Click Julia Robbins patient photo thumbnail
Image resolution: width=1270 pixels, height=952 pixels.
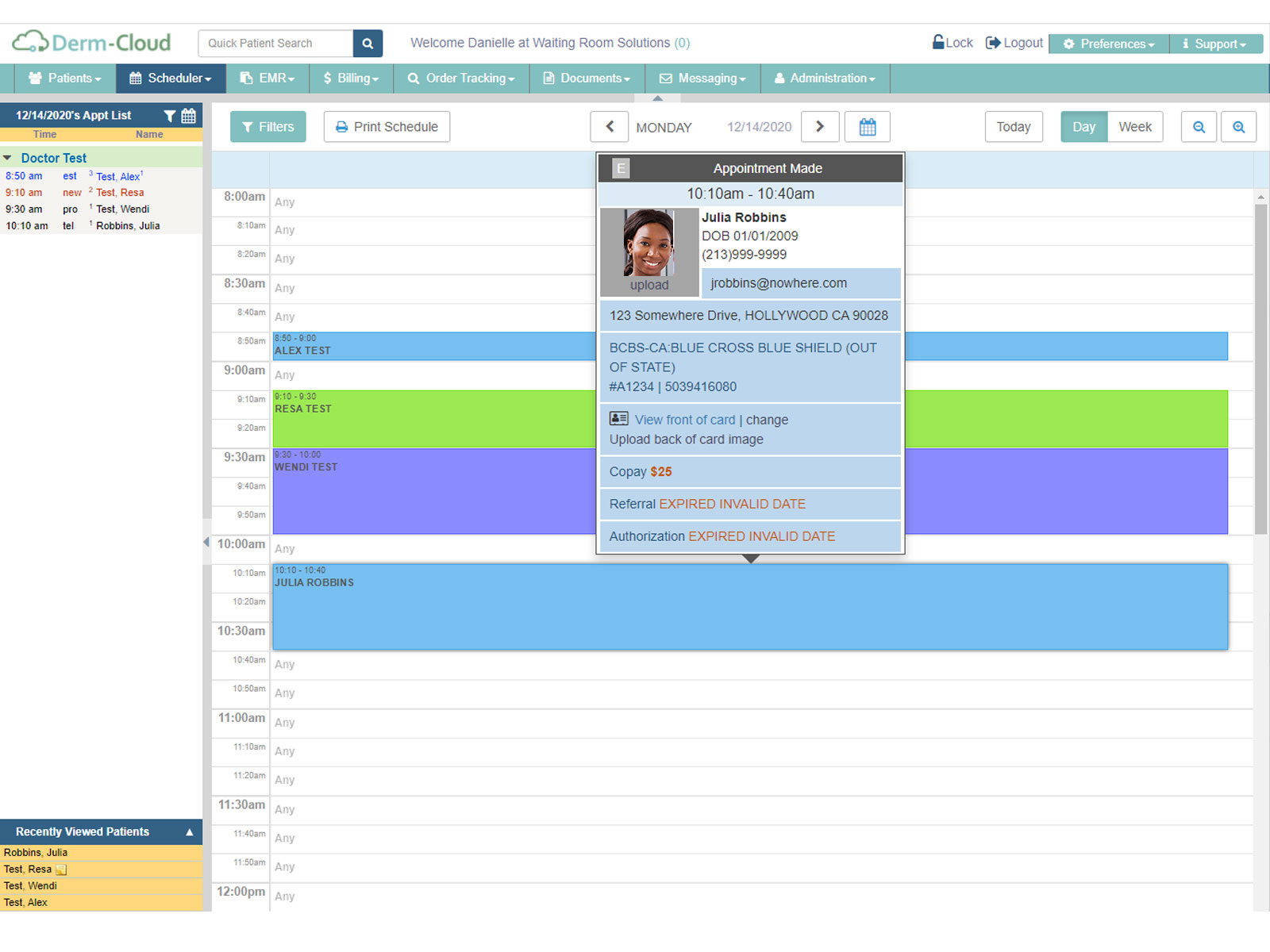coord(649,243)
